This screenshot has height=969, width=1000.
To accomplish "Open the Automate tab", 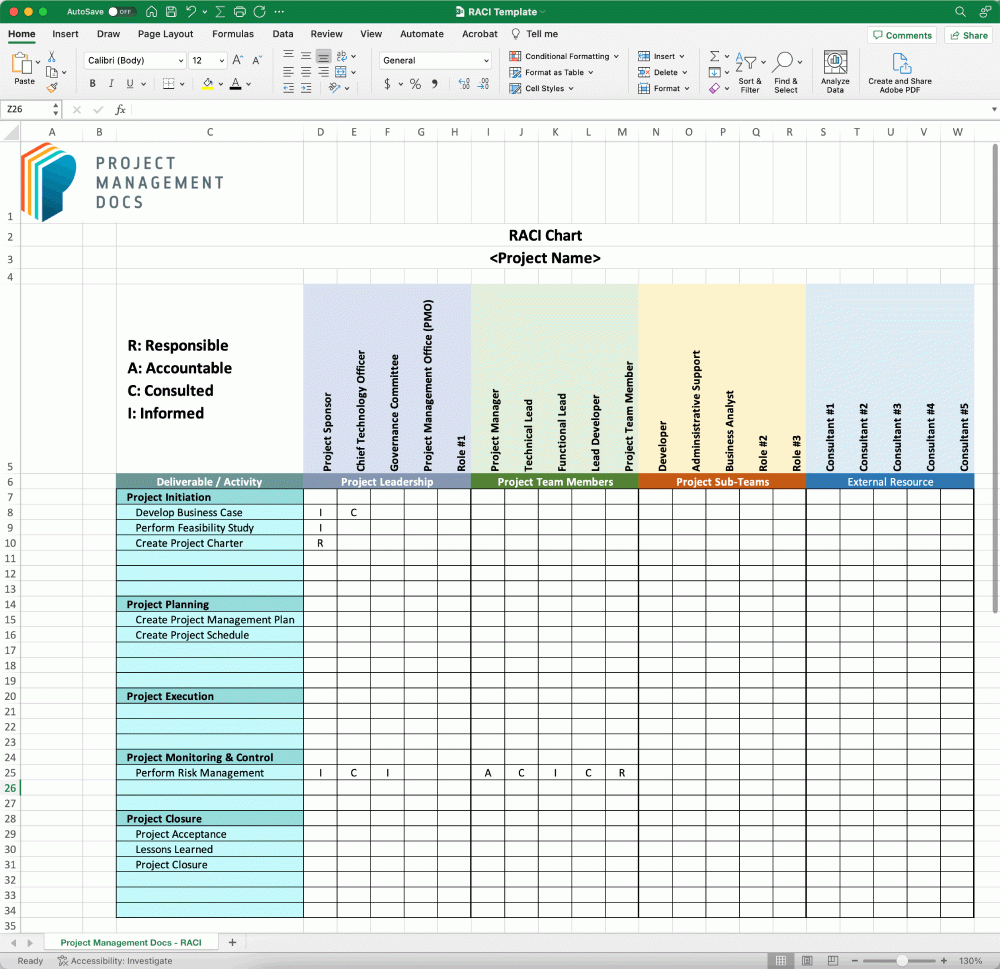I will click(x=421, y=33).
